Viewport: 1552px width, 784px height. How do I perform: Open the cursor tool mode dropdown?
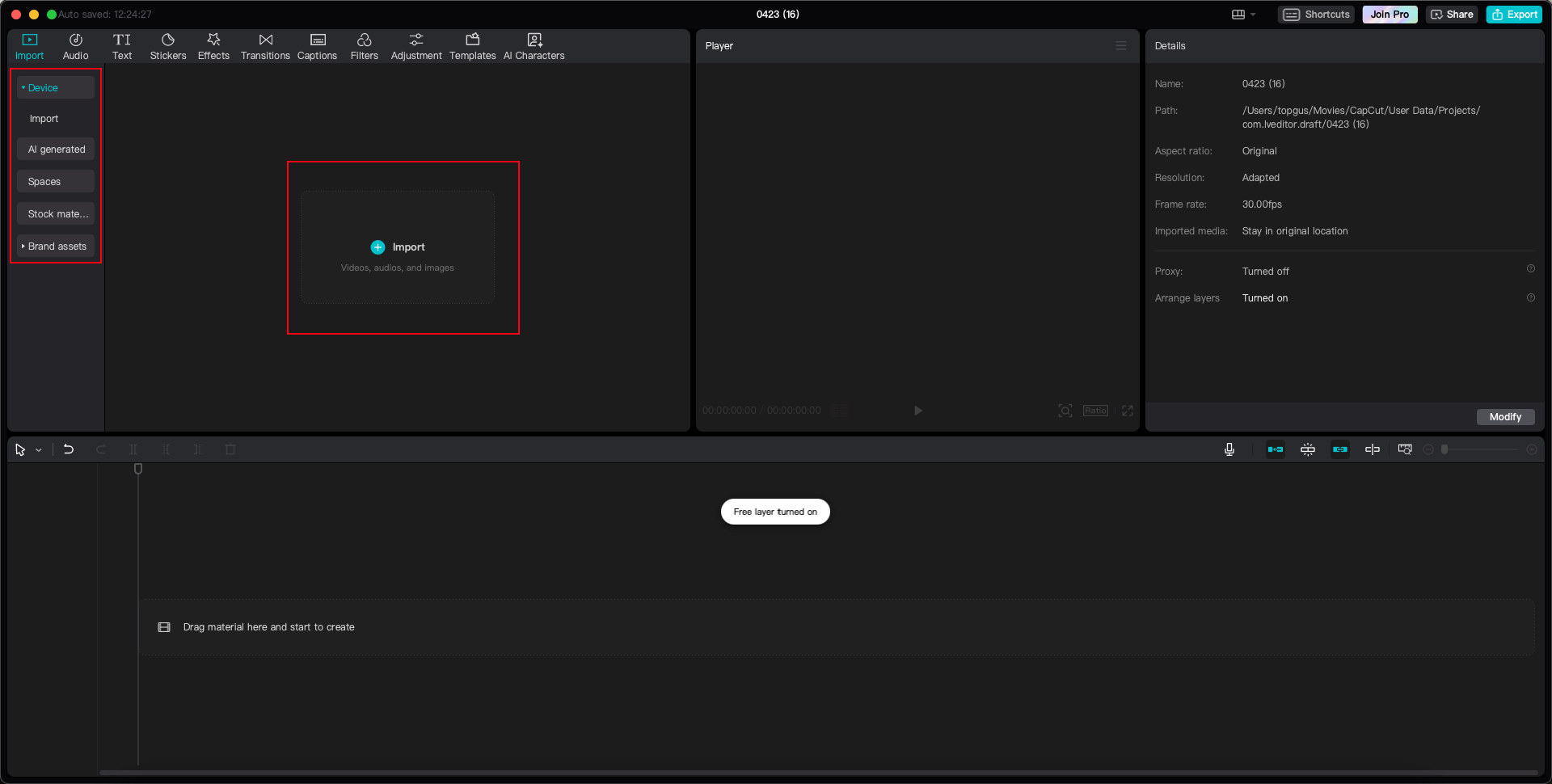(39, 450)
